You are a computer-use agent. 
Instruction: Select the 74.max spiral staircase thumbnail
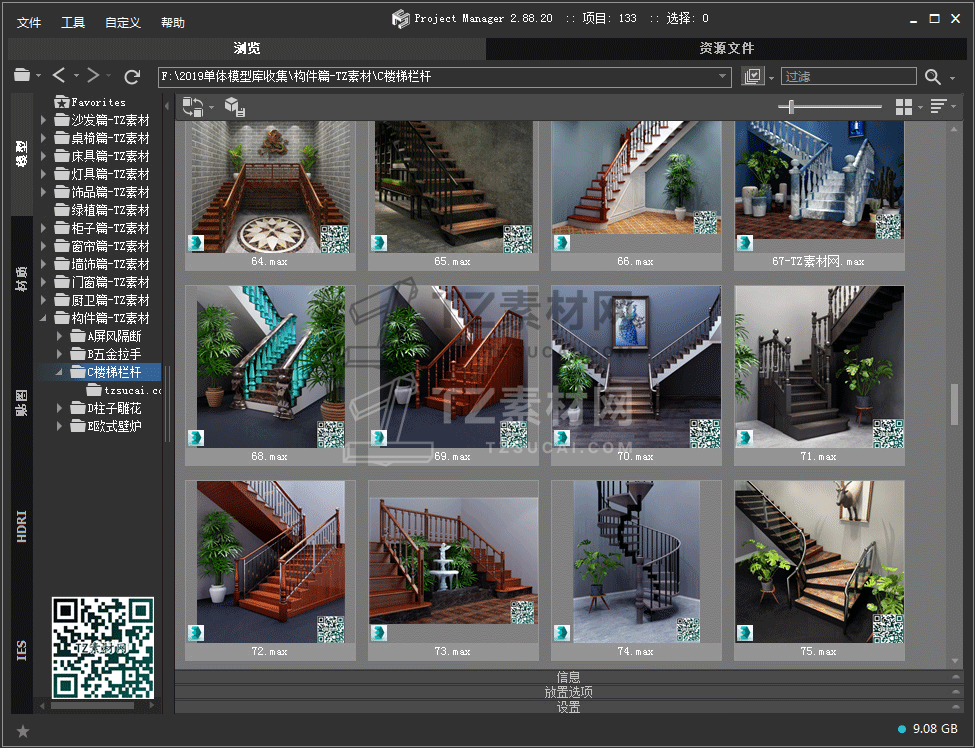(636, 562)
